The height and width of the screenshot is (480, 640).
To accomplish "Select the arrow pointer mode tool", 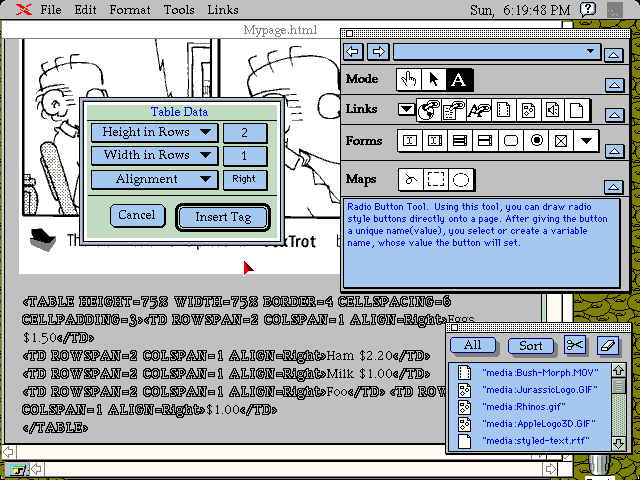I will click(434, 80).
